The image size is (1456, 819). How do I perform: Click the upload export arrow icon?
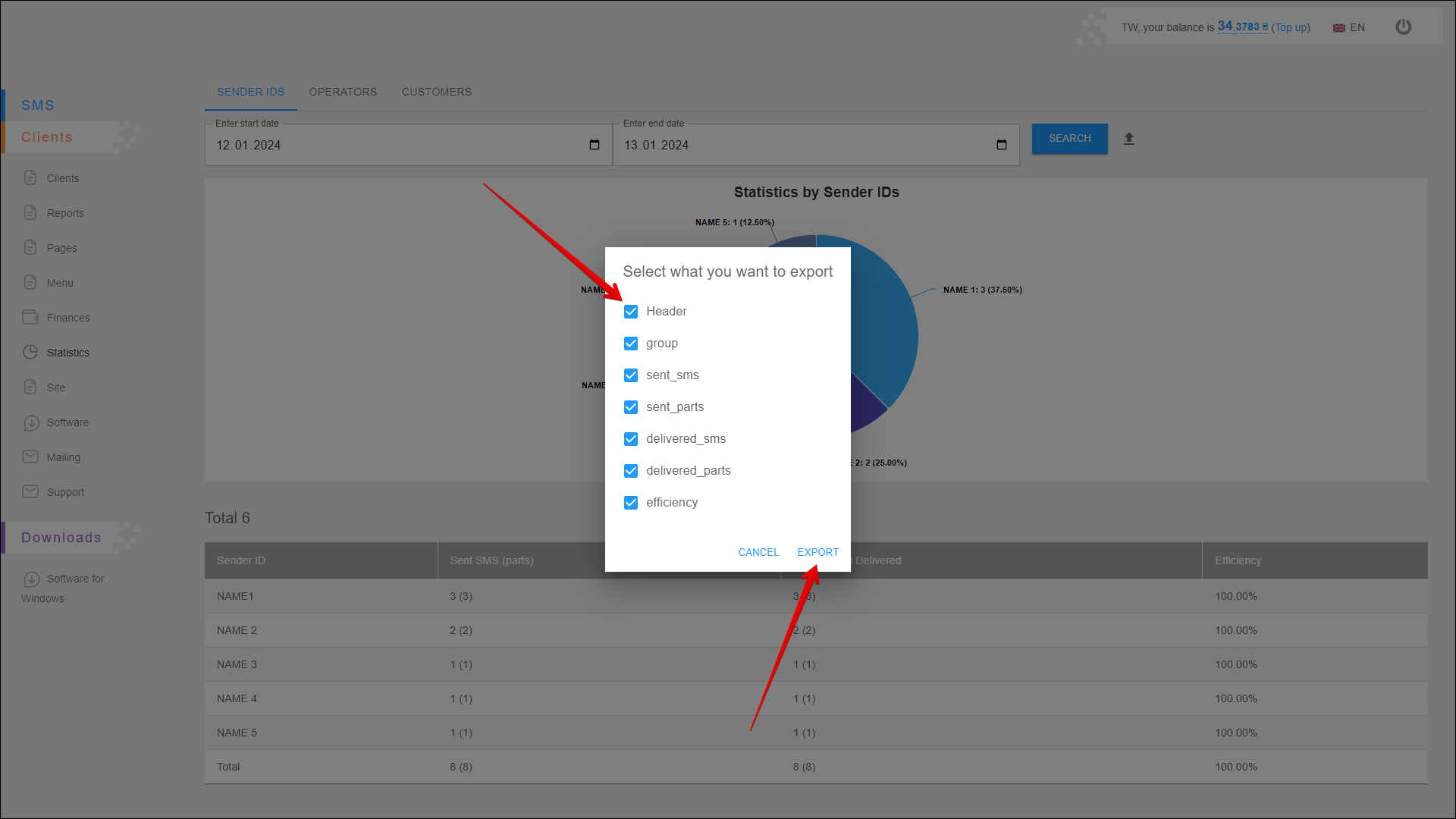click(1129, 139)
